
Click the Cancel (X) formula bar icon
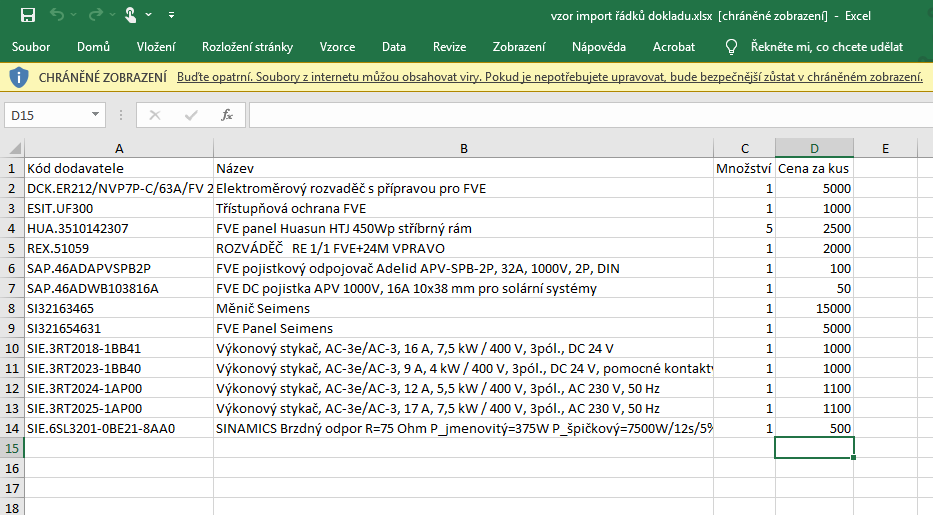pyautogui.click(x=155, y=115)
